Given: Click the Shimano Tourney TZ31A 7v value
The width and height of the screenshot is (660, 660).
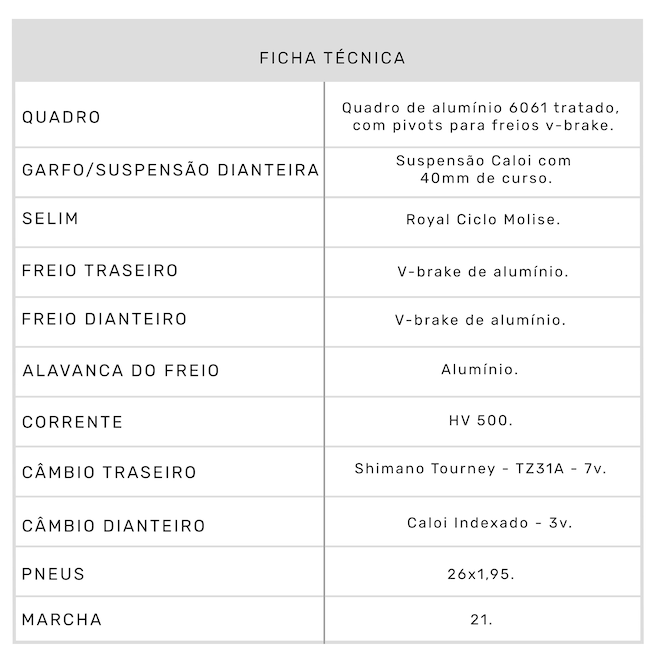Looking at the screenshot, I should click(x=481, y=469).
